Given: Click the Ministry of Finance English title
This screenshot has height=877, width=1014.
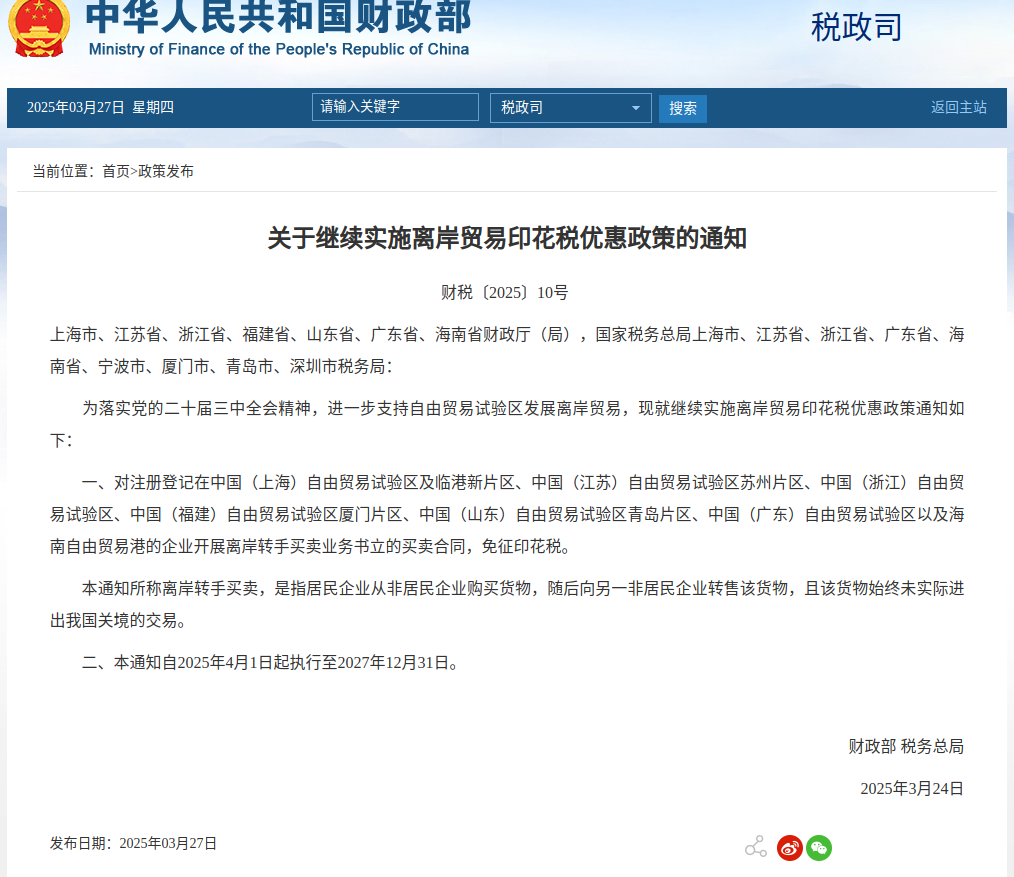Looking at the screenshot, I should tap(278, 49).
